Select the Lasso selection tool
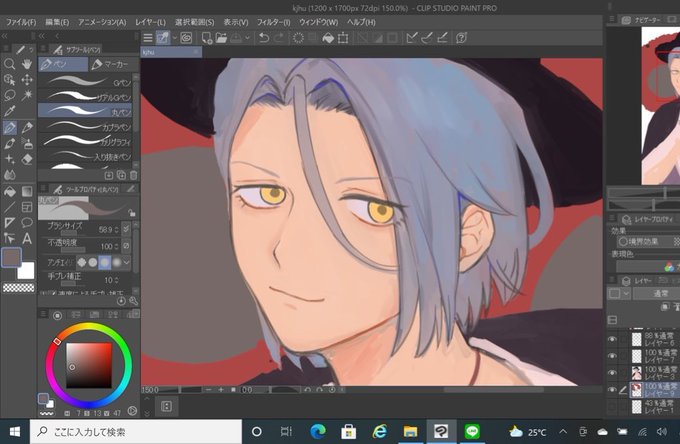This screenshot has height=444, width=680. pos(10,95)
